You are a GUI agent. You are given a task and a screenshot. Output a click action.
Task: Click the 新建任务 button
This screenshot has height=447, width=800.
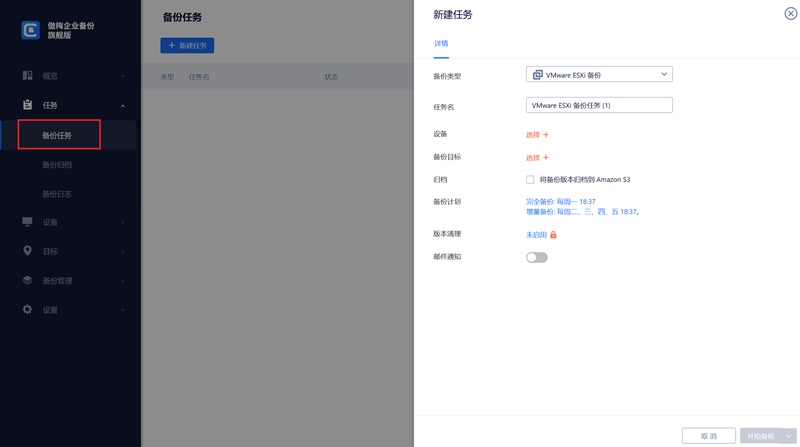point(187,45)
